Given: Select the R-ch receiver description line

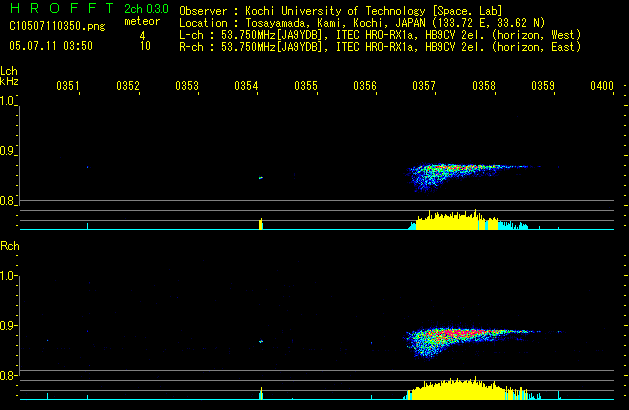Looking at the screenshot, I should click(380, 47).
